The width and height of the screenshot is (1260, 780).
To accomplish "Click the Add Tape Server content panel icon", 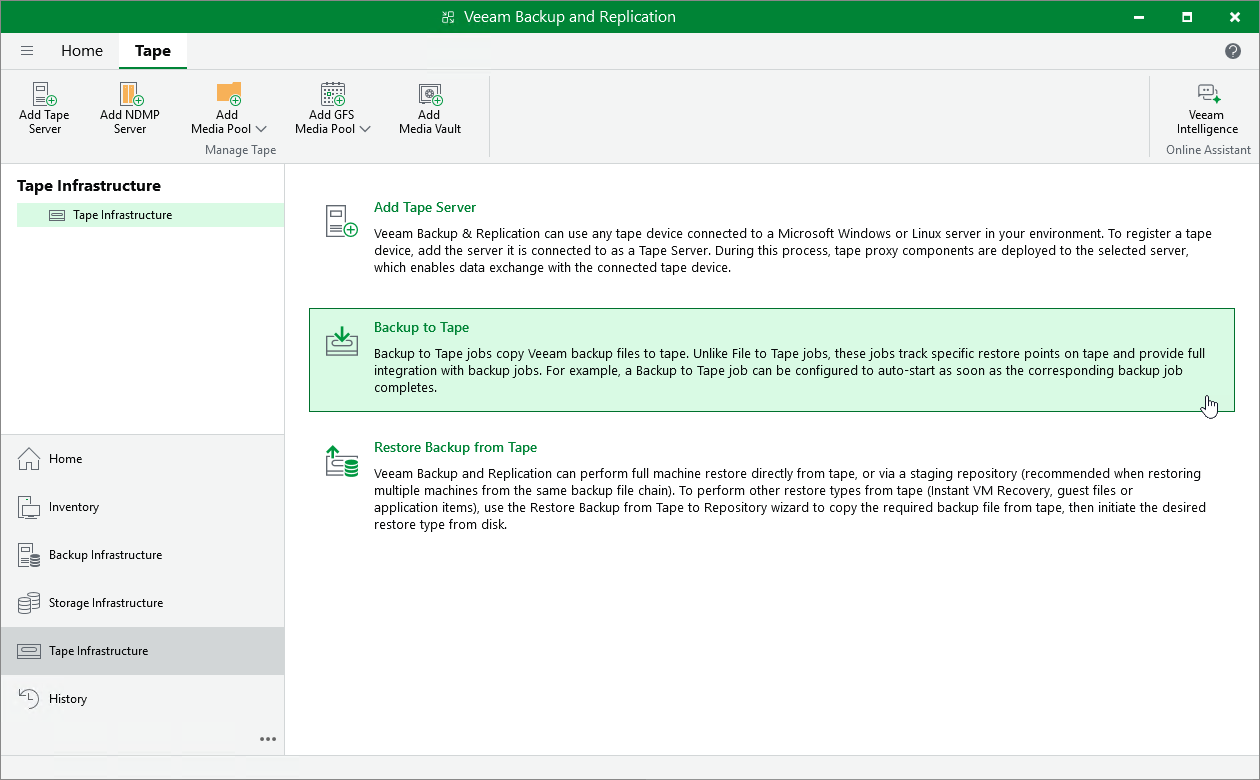I will point(342,221).
